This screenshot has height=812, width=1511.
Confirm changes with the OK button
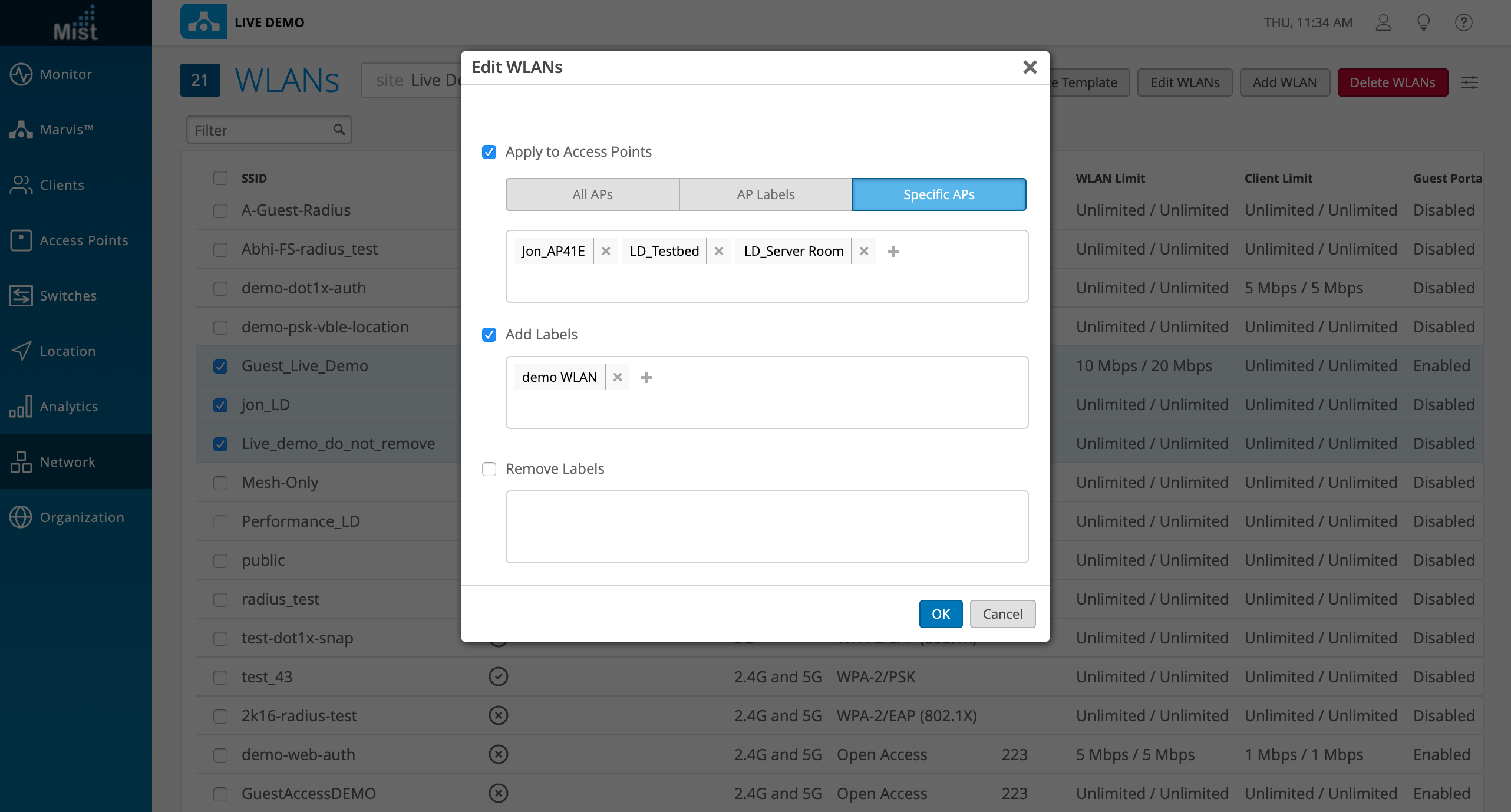pyautogui.click(x=940, y=614)
